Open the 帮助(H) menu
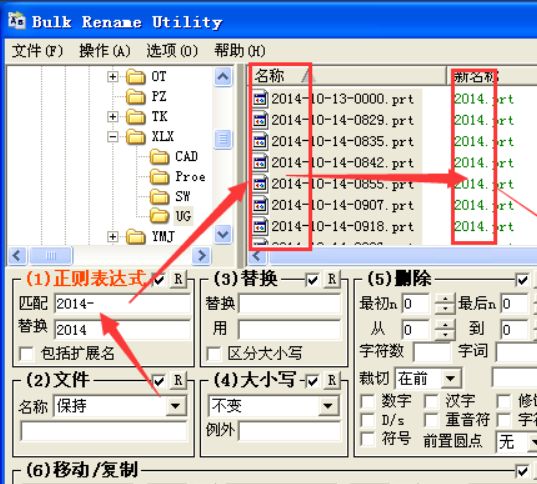 pos(240,51)
